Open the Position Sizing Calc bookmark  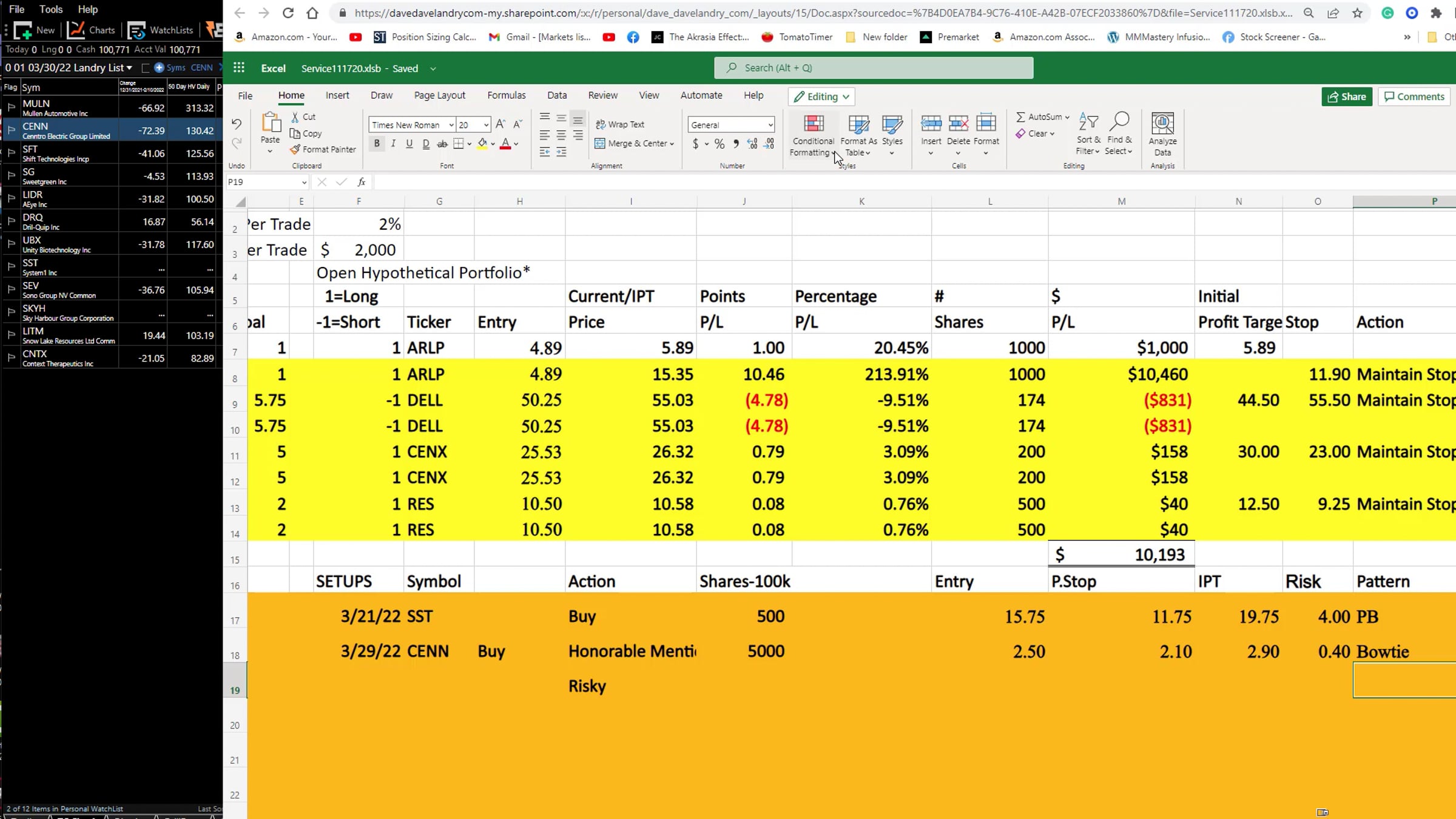425,37
